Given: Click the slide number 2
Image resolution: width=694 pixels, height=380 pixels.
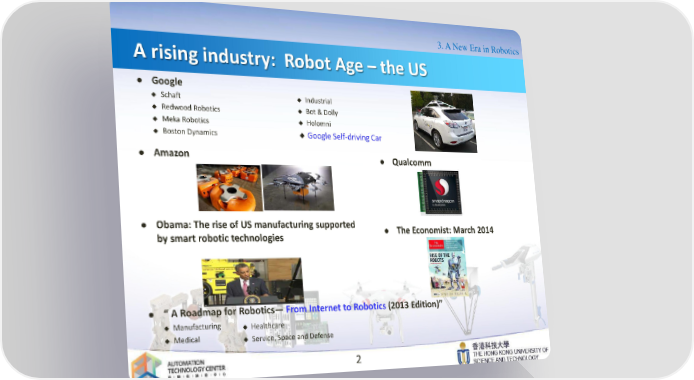Looking at the screenshot, I should pos(359,359).
